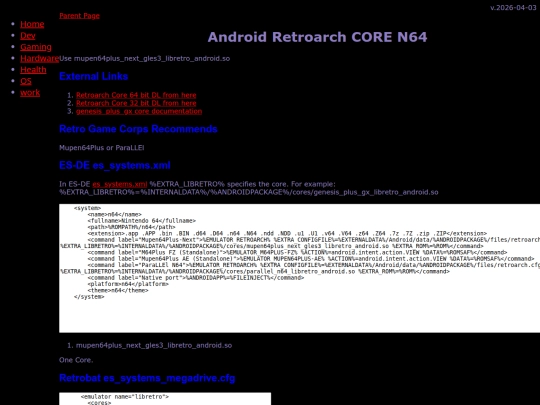Open the Hardware nav link

coord(40,58)
